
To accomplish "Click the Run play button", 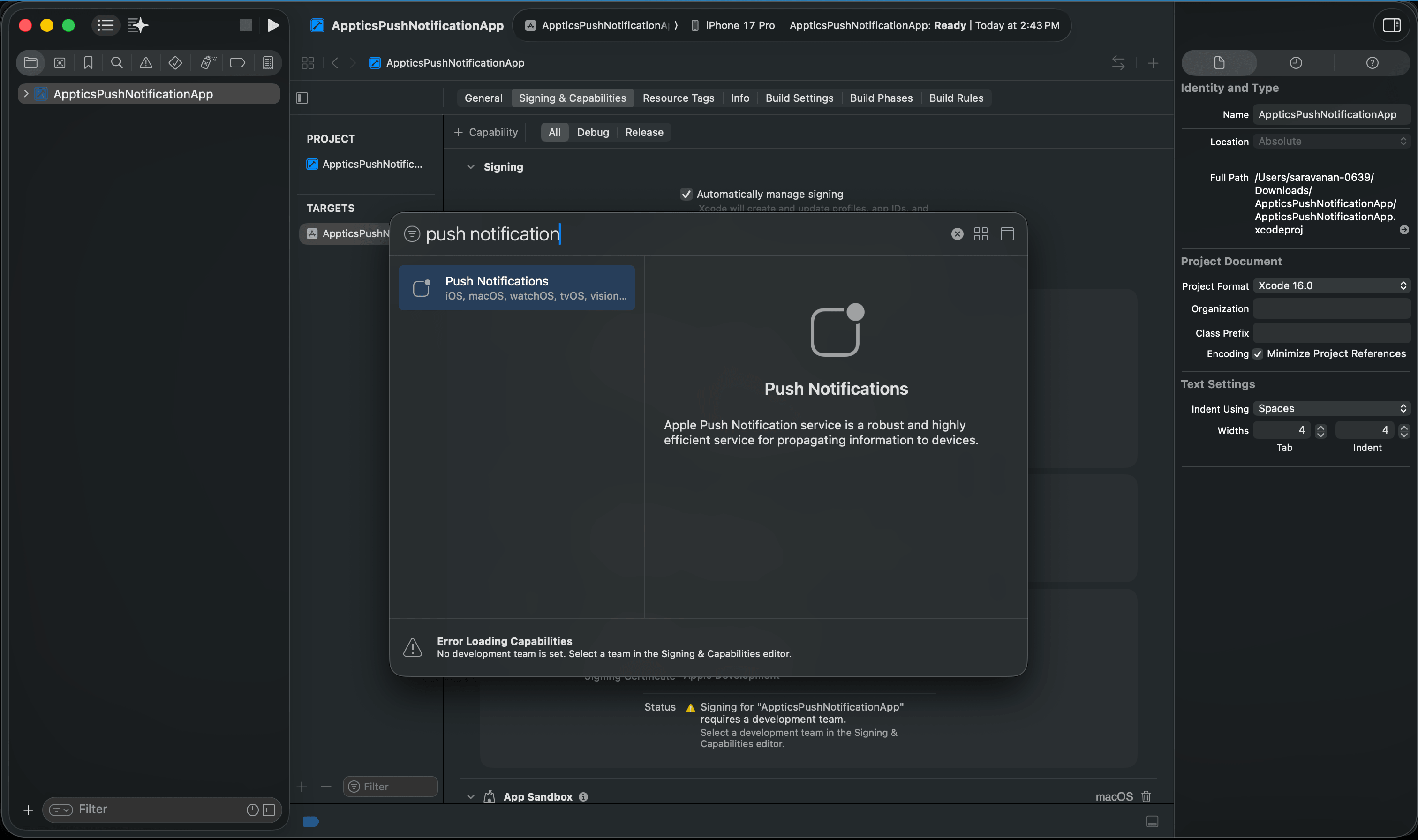I will pos(273,25).
